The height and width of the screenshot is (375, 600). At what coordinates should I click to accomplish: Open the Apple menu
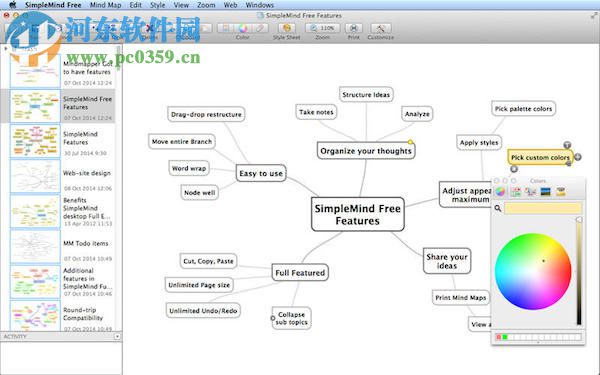(x=13, y=5)
